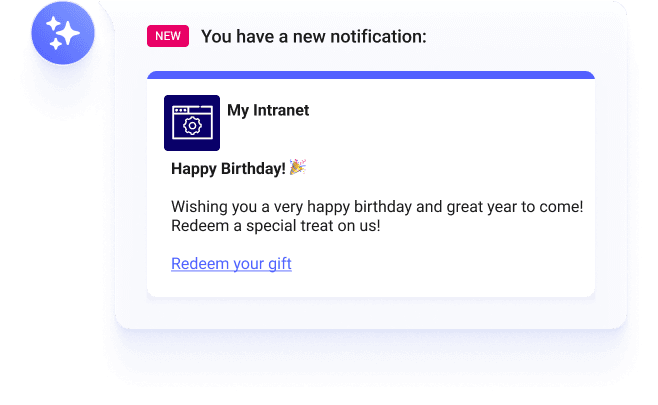Viewport: 658px width, 405px height.
Task: Select the Happy Birthday! heading
Action: (228, 168)
